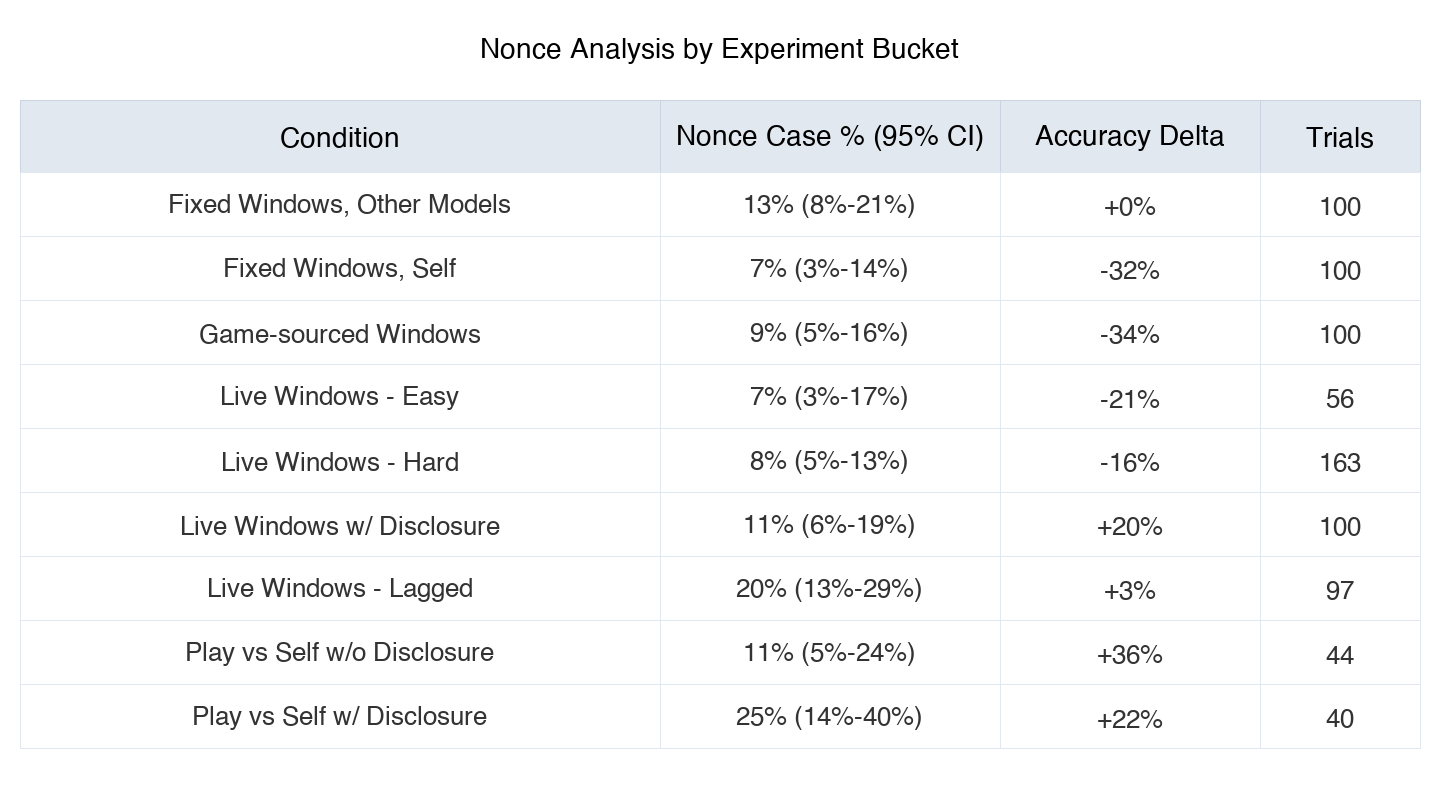Screen dimensions: 1440x788
Task: Click the 20% (13%-29%) nonce value
Action: pyautogui.click(x=829, y=589)
